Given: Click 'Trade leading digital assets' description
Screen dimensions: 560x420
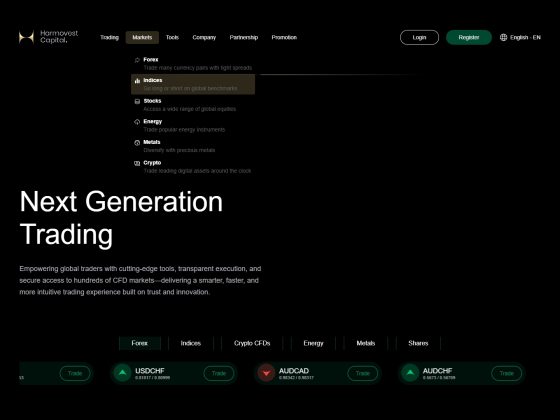Looking at the screenshot, I should pos(197,171).
